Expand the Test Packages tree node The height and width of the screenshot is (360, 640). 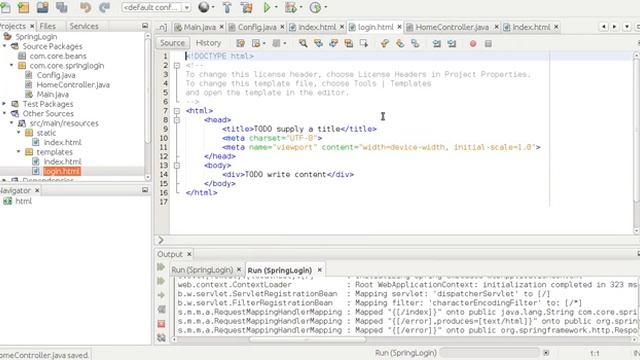point(4,104)
